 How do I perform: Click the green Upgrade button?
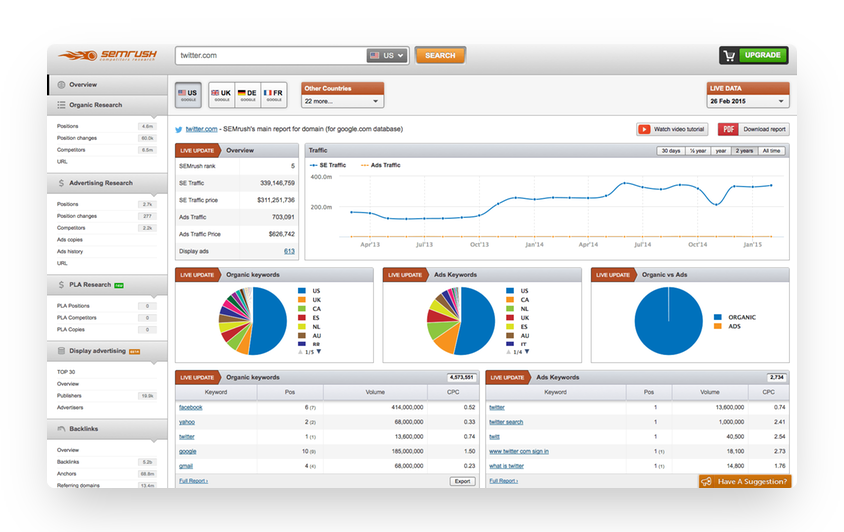pos(763,55)
